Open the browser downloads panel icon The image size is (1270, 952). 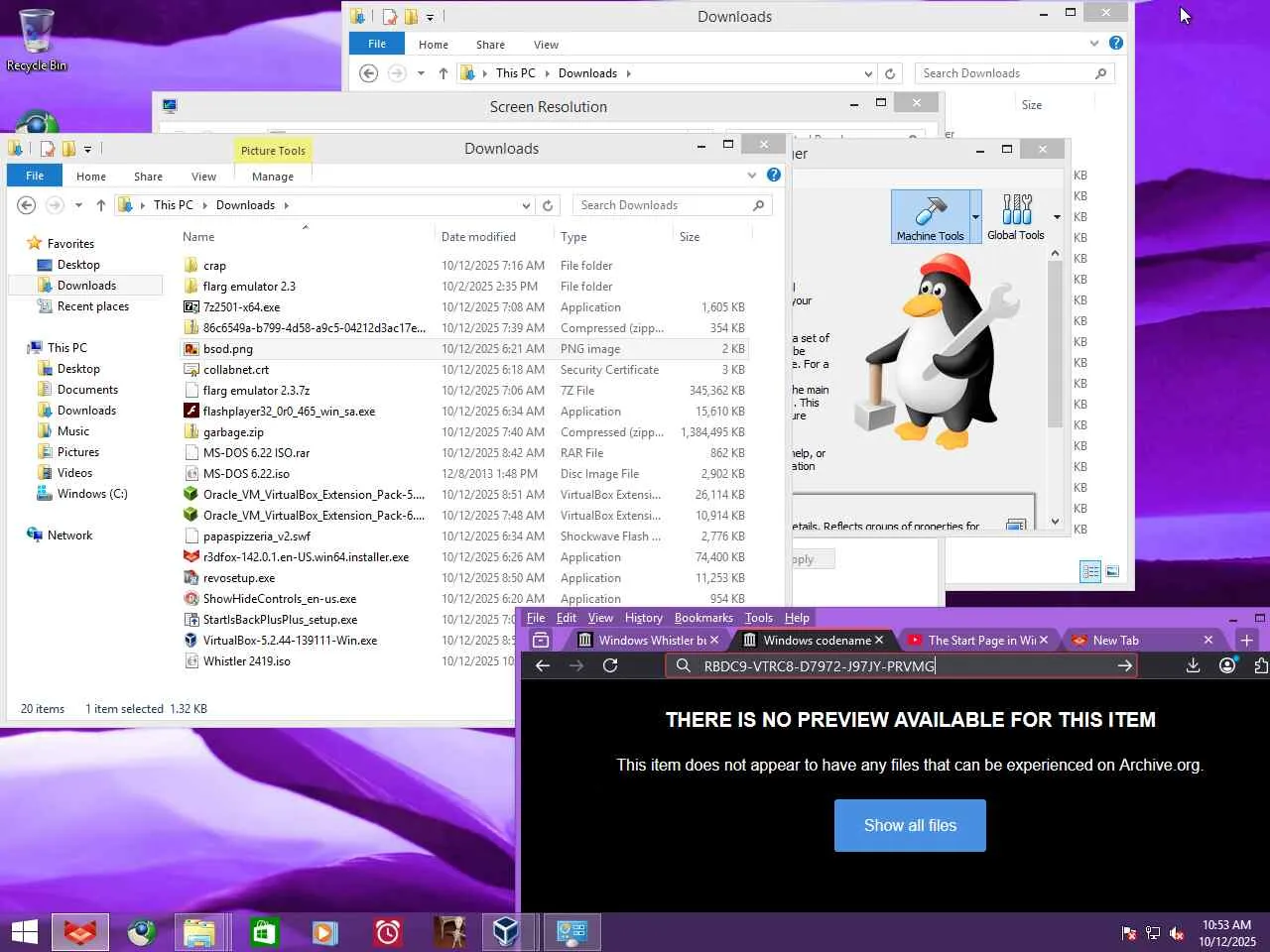pyautogui.click(x=1193, y=665)
